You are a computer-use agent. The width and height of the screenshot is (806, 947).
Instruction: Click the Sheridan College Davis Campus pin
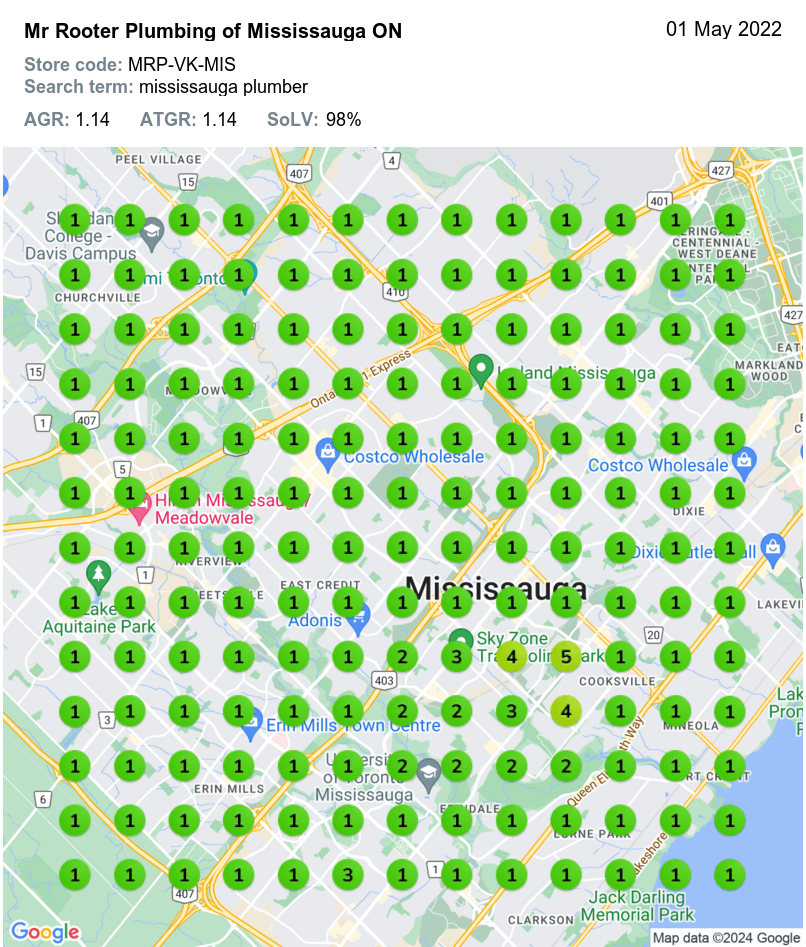(x=152, y=234)
